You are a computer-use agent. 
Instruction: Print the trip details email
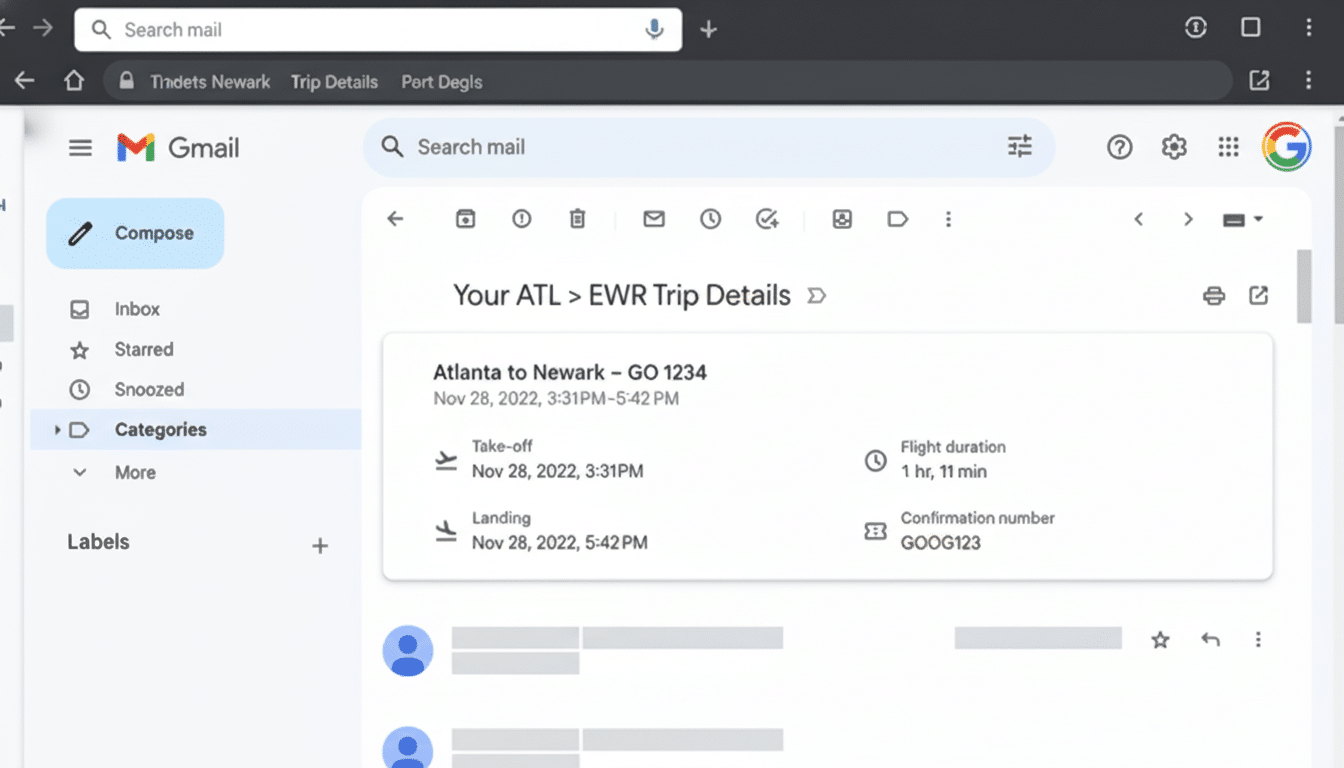(1213, 295)
